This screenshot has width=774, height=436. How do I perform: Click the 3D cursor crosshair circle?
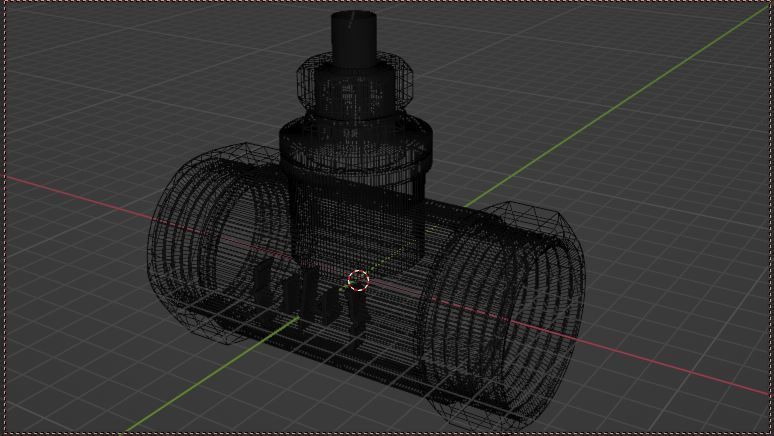[x=358, y=280]
